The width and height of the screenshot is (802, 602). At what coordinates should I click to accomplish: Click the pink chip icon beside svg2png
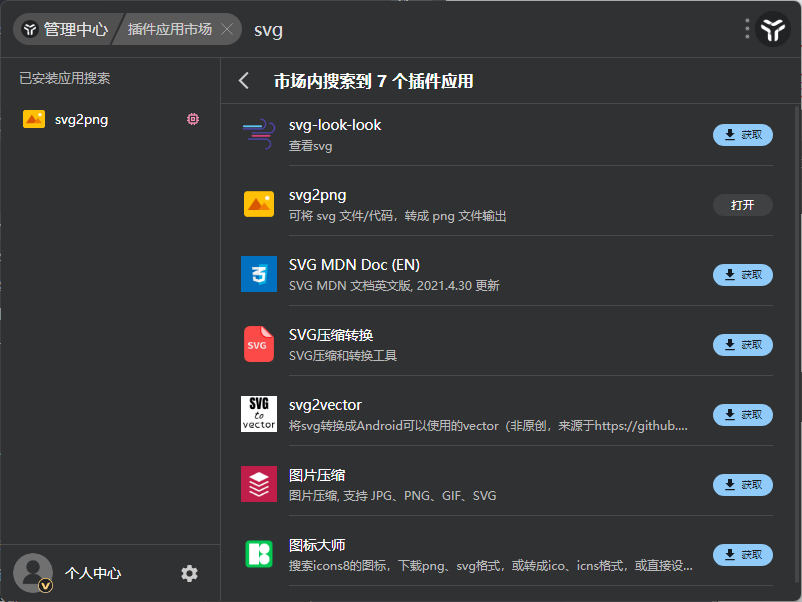(x=193, y=119)
